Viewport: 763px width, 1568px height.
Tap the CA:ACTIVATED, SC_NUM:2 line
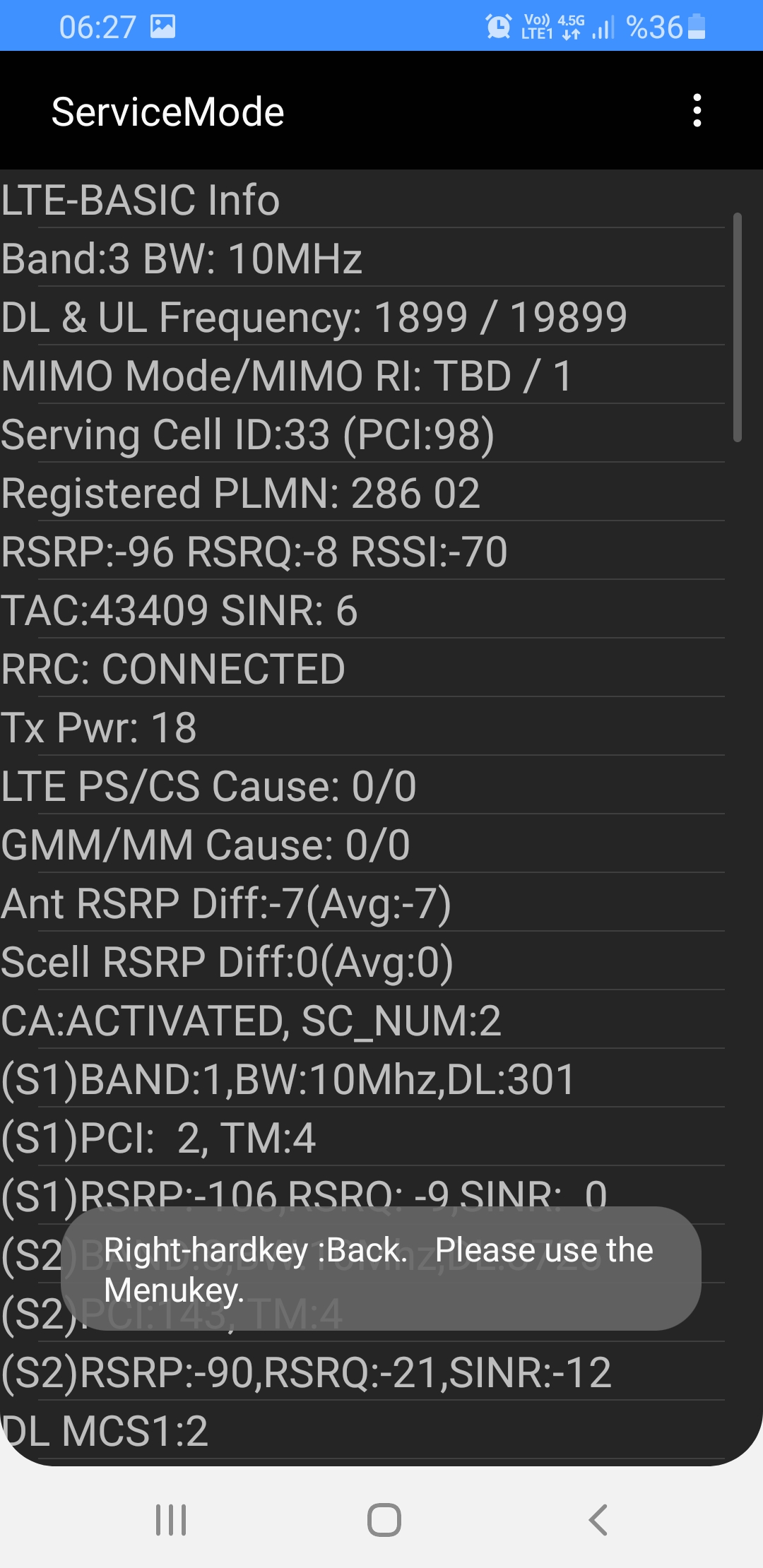pyautogui.click(x=362, y=1020)
